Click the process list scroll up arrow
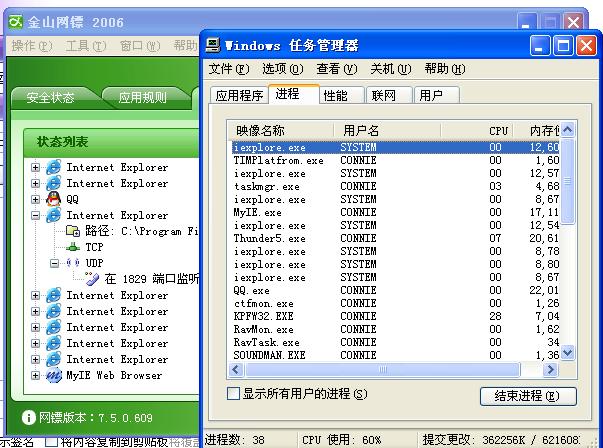 point(568,130)
